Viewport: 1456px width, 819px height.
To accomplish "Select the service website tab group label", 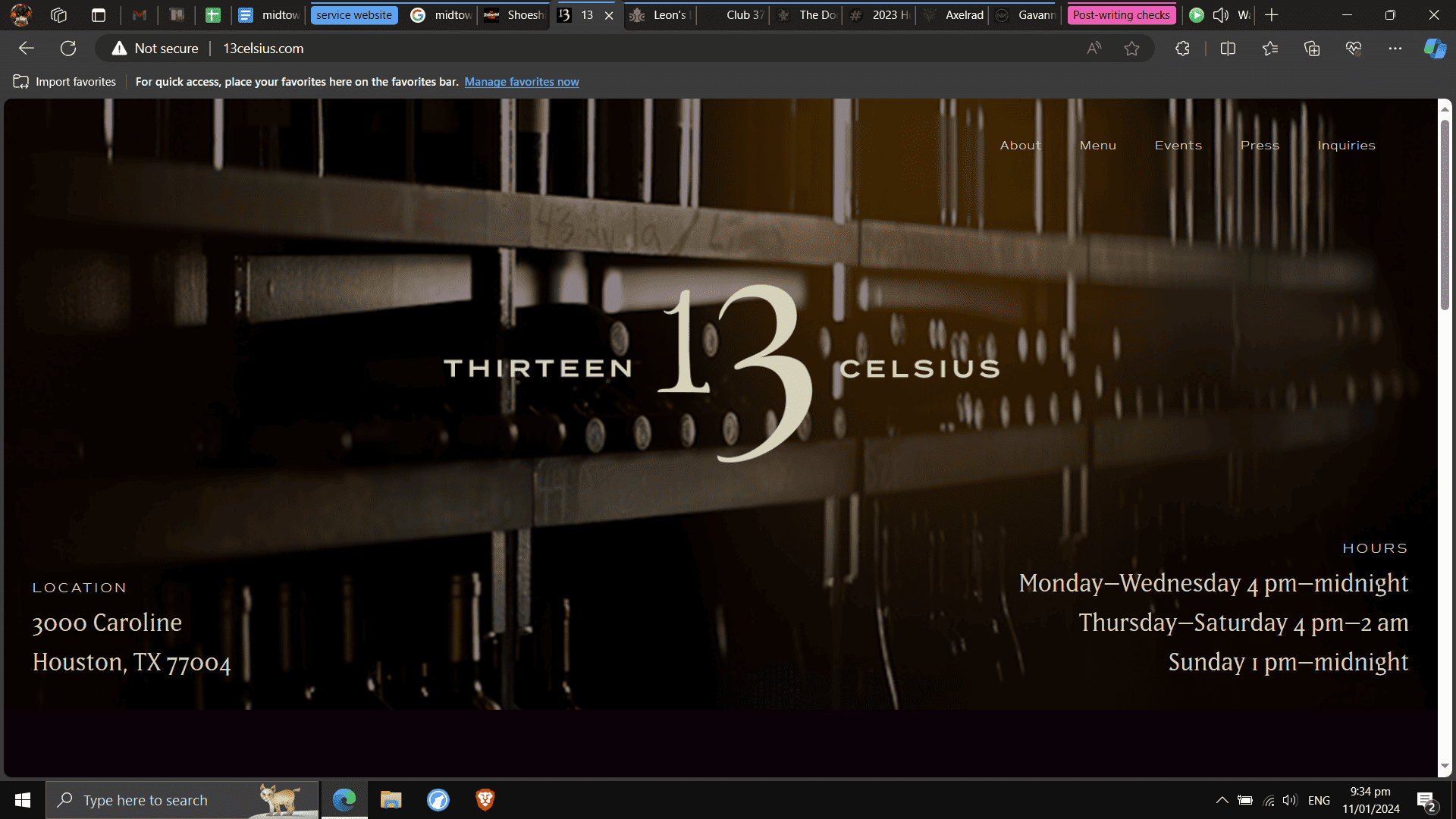I will pyautogui.click(x=354, y=15).
